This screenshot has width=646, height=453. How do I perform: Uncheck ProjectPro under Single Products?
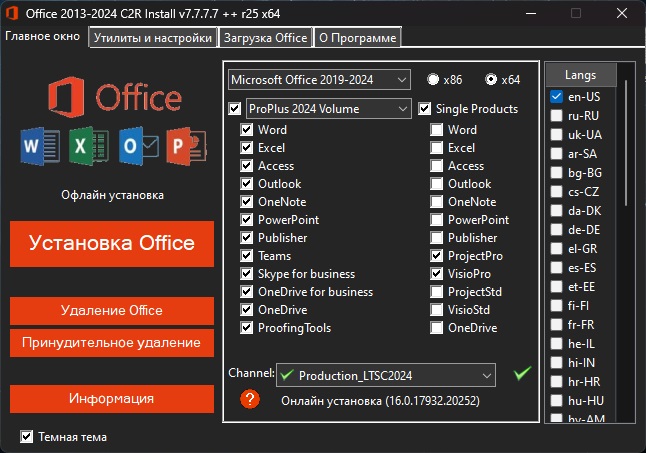[436, 256]
